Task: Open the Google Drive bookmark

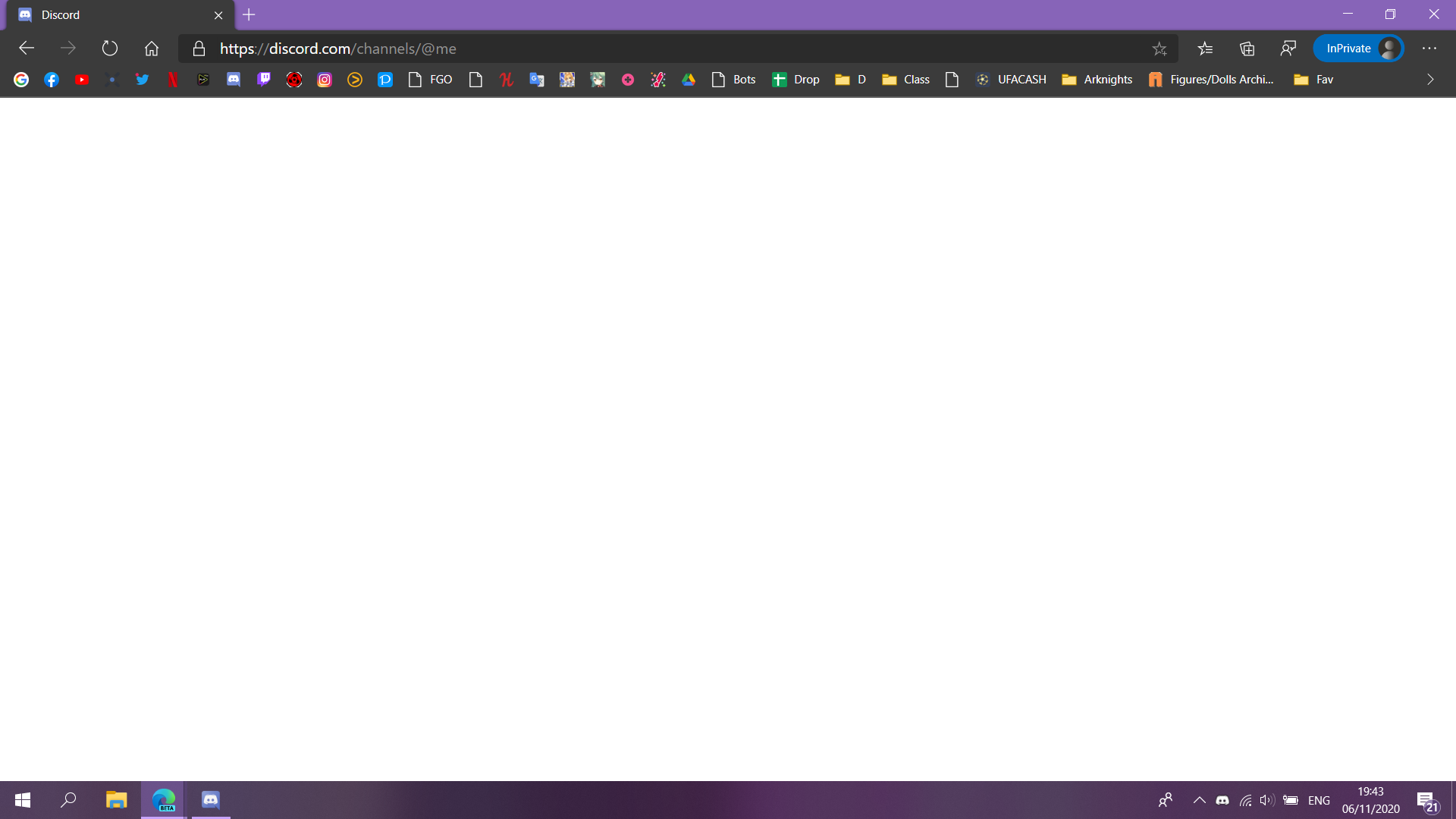Action: [x=689, y=80]
